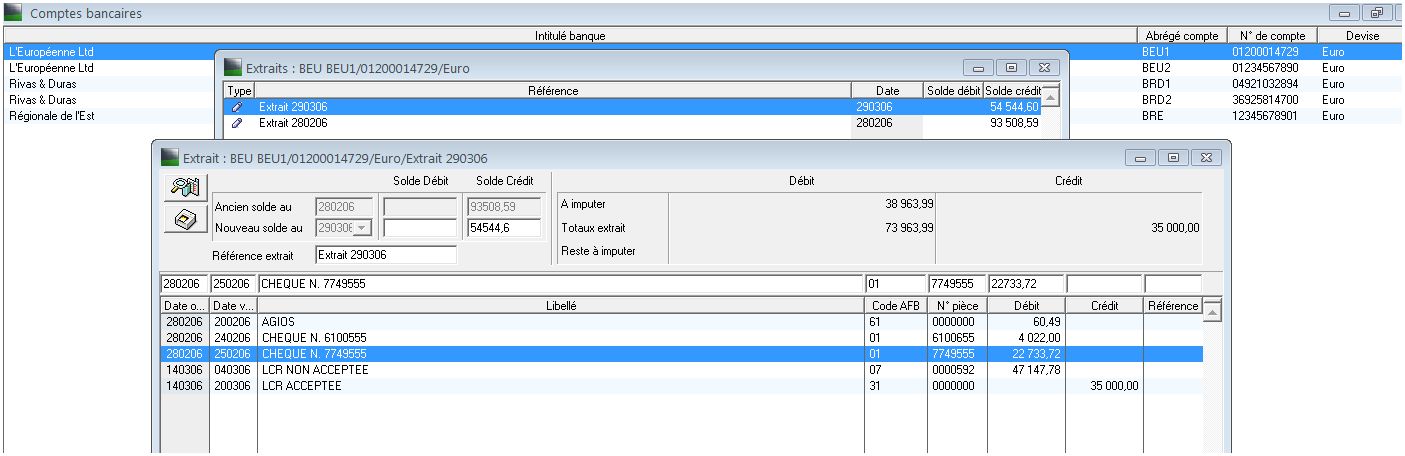This screenshot has height=456, width=1405.
Task: Click the pencil type icon of Extrait 290306
Action: tap(237, 107)
